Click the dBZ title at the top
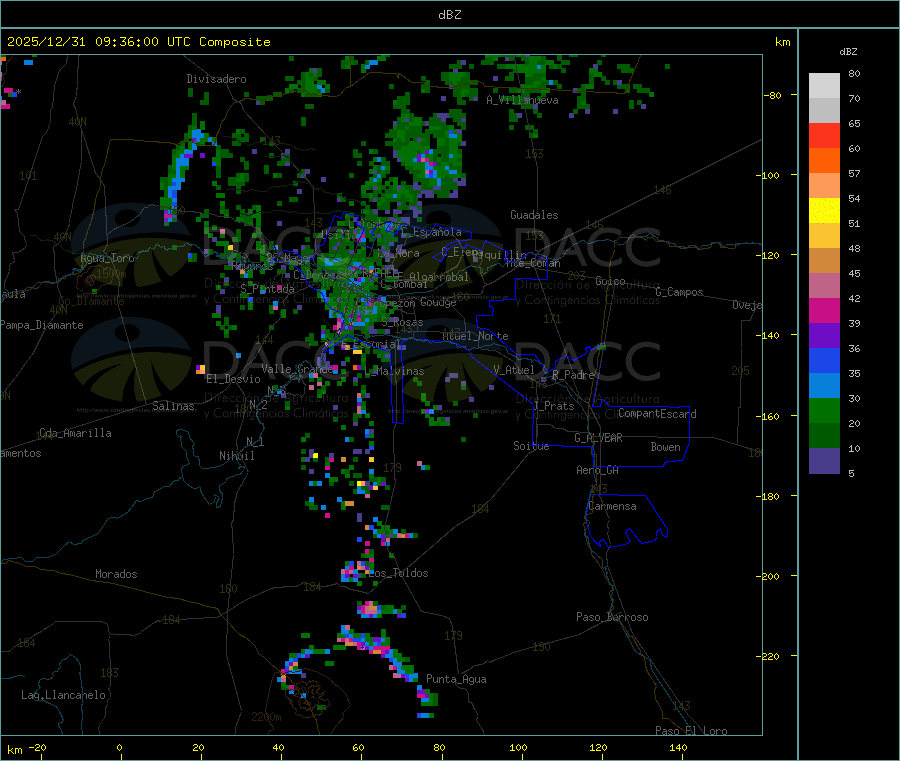The height and width of the screenshot is (761, 900). 449,15
